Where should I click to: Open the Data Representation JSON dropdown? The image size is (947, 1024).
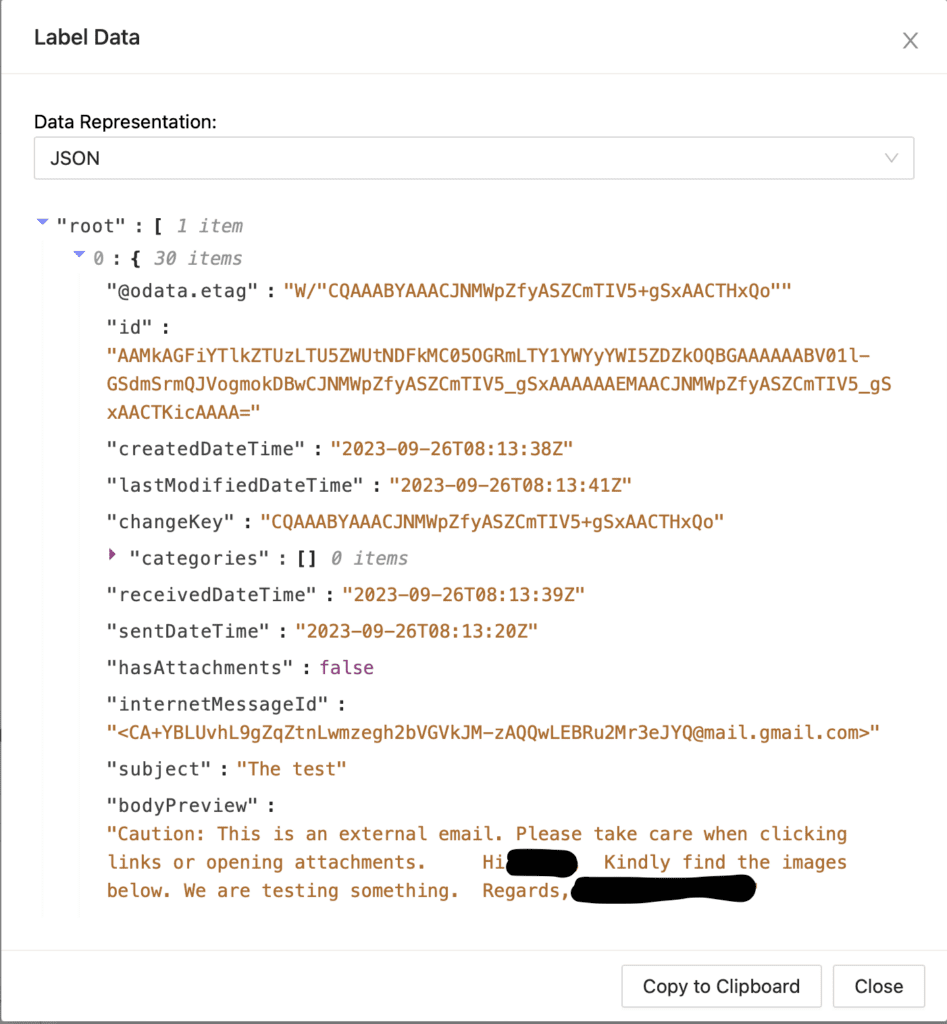point(474,158)
